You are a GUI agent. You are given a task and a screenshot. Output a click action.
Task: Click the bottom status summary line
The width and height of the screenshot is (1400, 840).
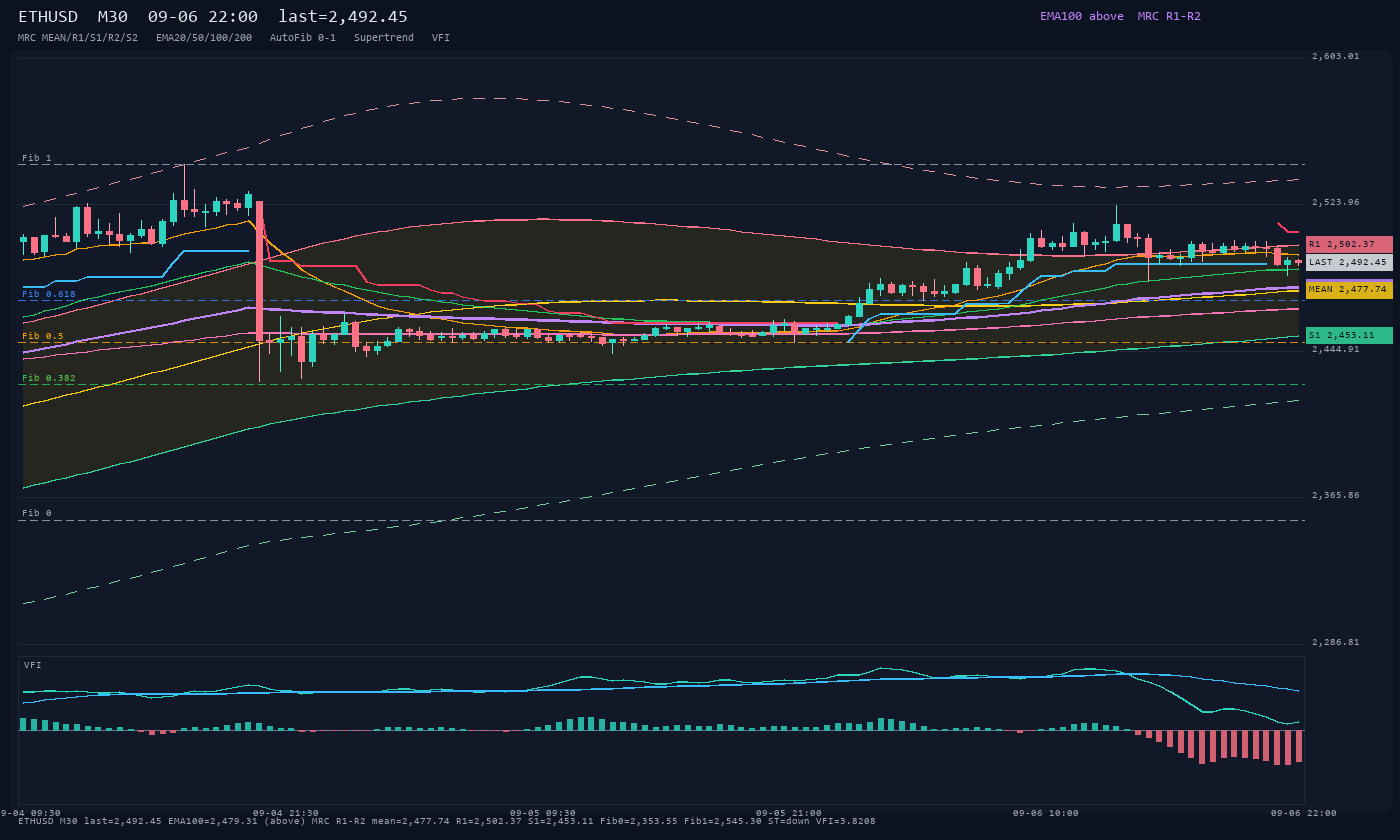tap(447, 821)
